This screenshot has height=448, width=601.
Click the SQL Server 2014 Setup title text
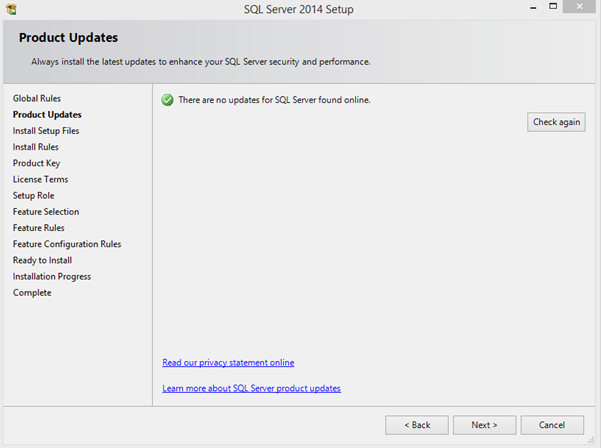[299, 9]
